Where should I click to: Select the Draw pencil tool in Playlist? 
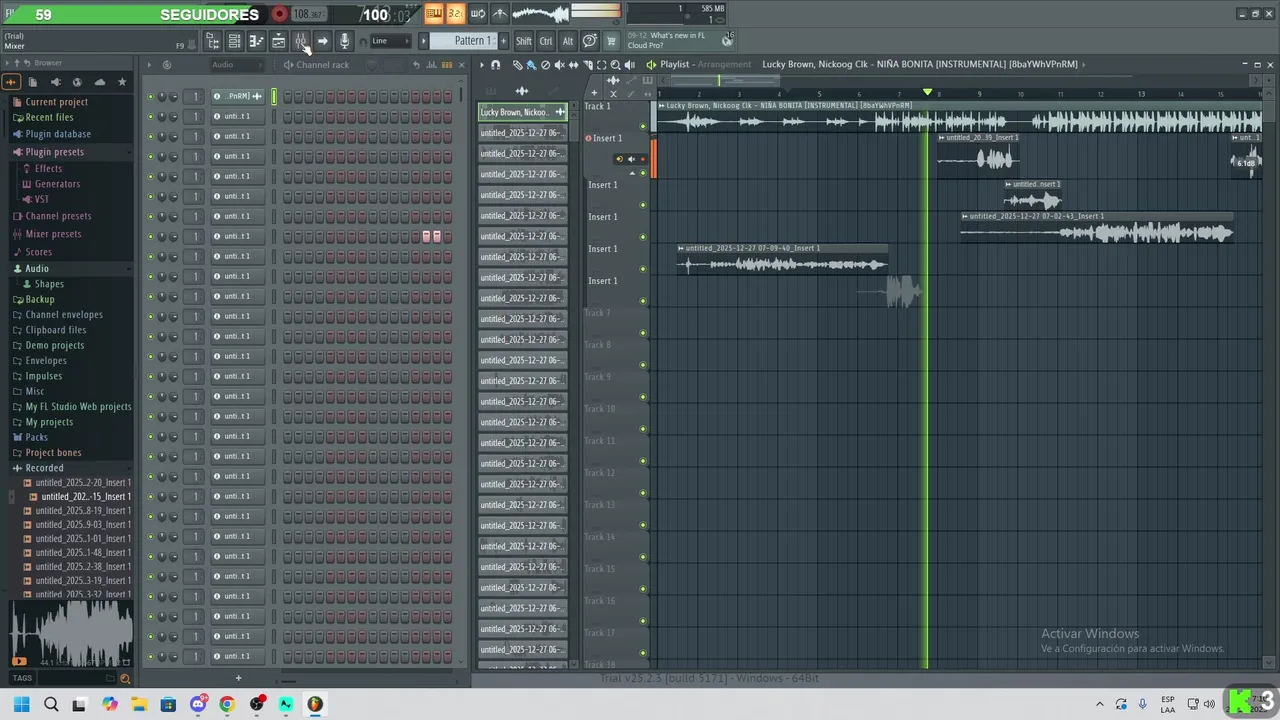coord(517,65)
